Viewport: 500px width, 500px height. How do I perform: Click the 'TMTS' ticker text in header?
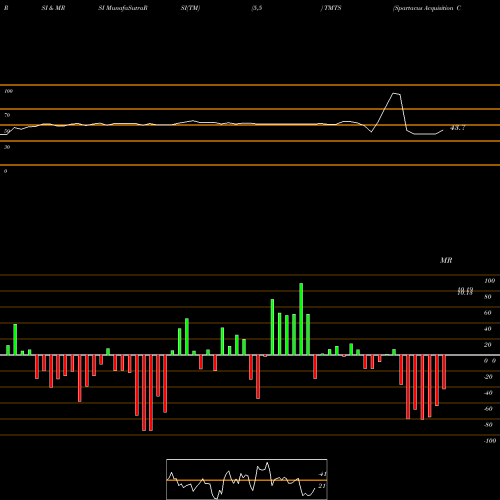pos(332,8)
